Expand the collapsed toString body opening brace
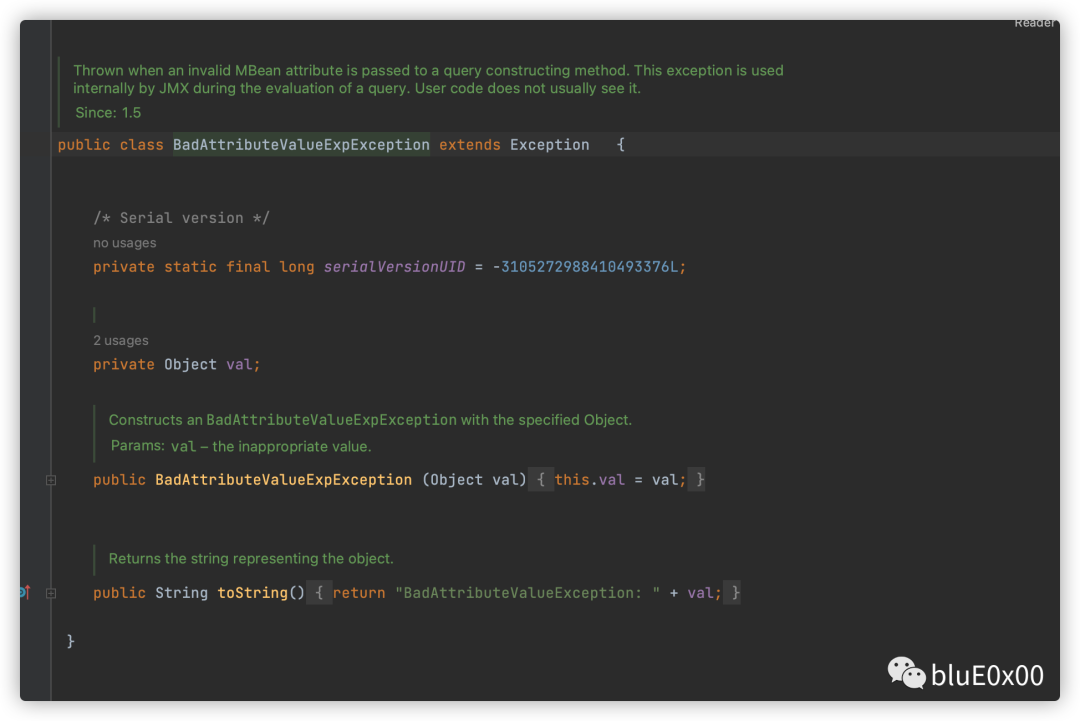1080x721 pixels. (x=319, y=592)
